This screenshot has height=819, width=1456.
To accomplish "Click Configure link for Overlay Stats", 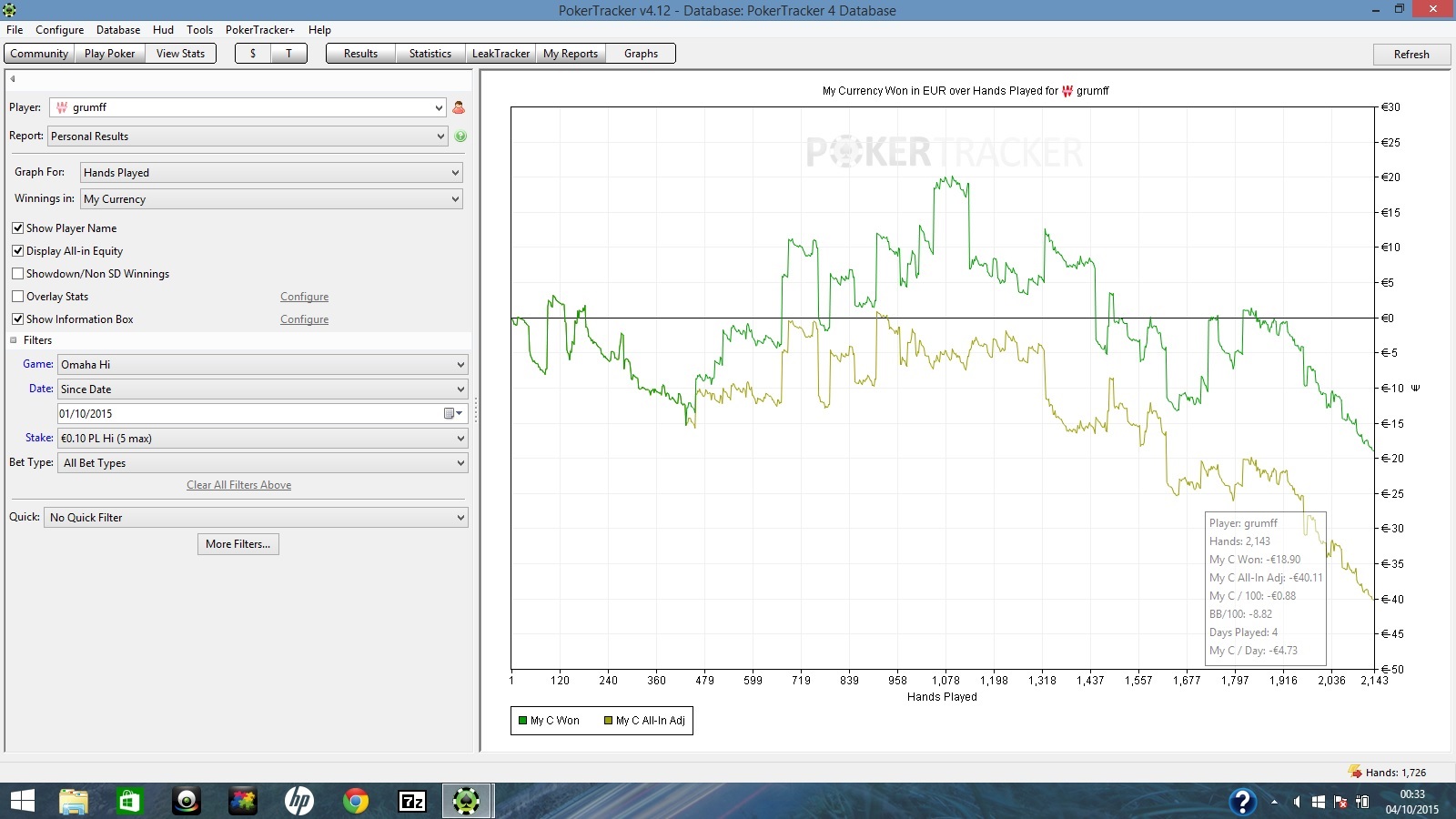I will click(304, 297).
